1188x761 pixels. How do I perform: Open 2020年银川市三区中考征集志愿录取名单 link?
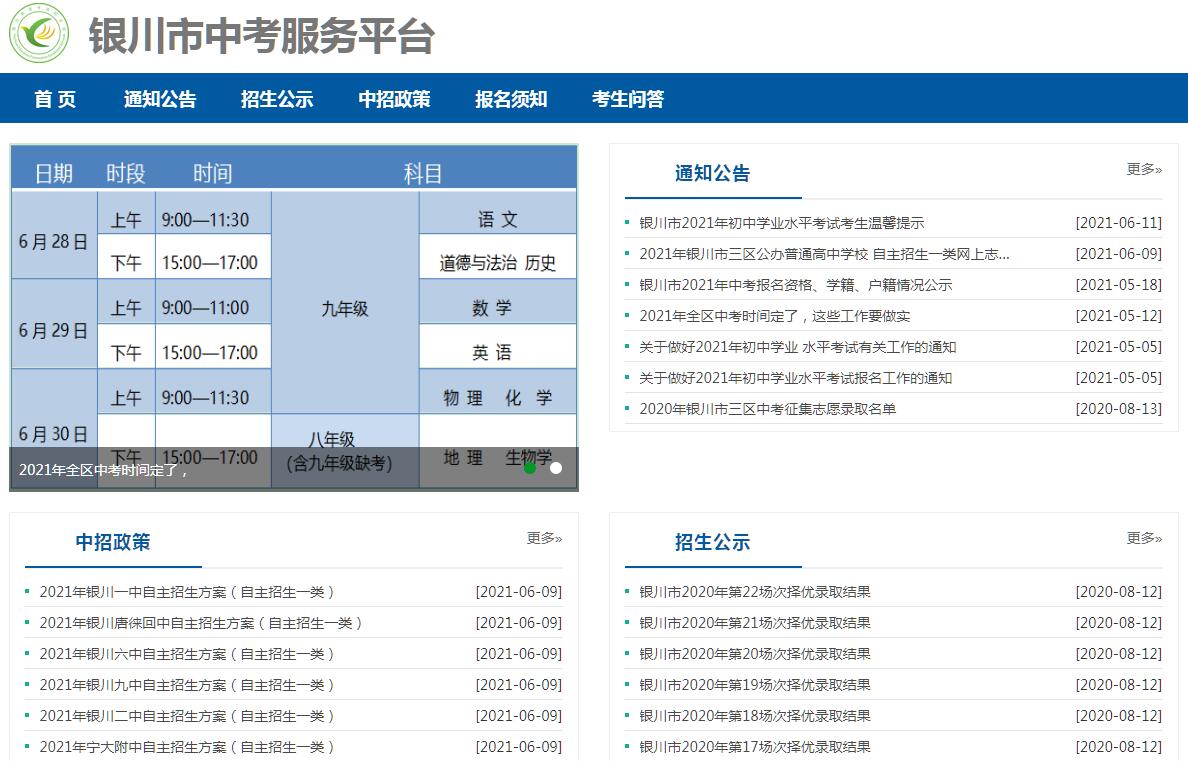coord(767,409)
